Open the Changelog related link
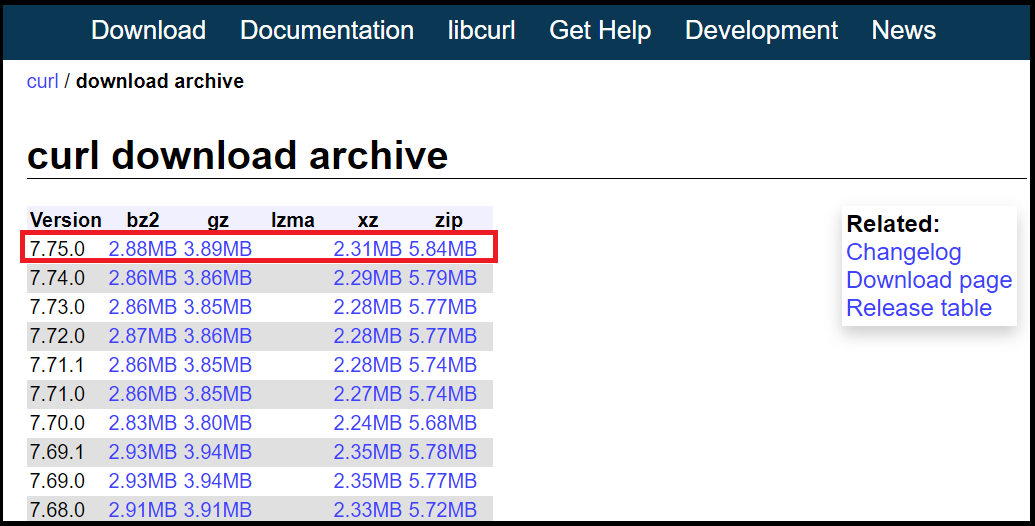Screen dimensions: 1035x526 click(904, 252)
